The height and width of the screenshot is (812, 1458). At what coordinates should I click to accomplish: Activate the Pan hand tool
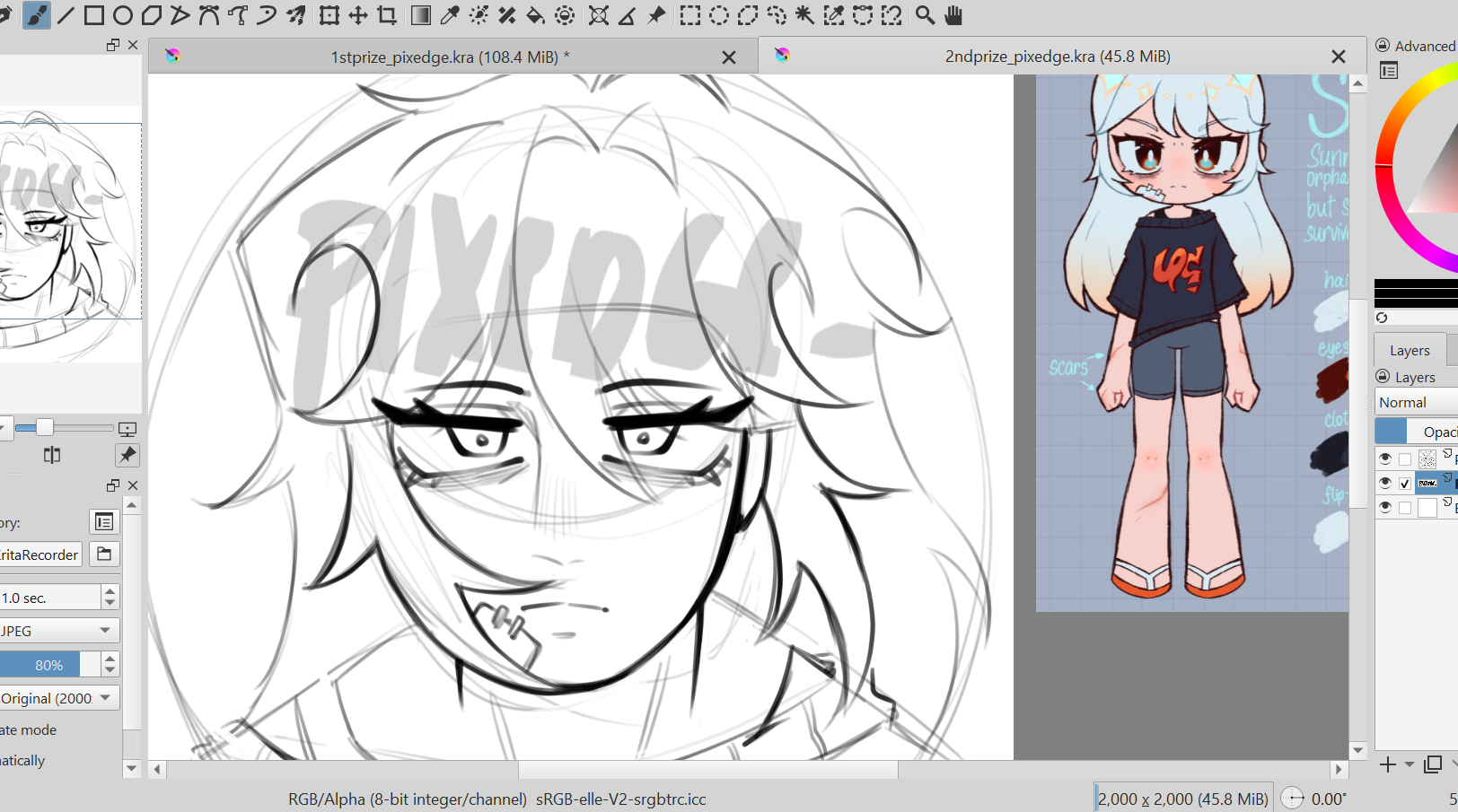click(x=953, y=15)
